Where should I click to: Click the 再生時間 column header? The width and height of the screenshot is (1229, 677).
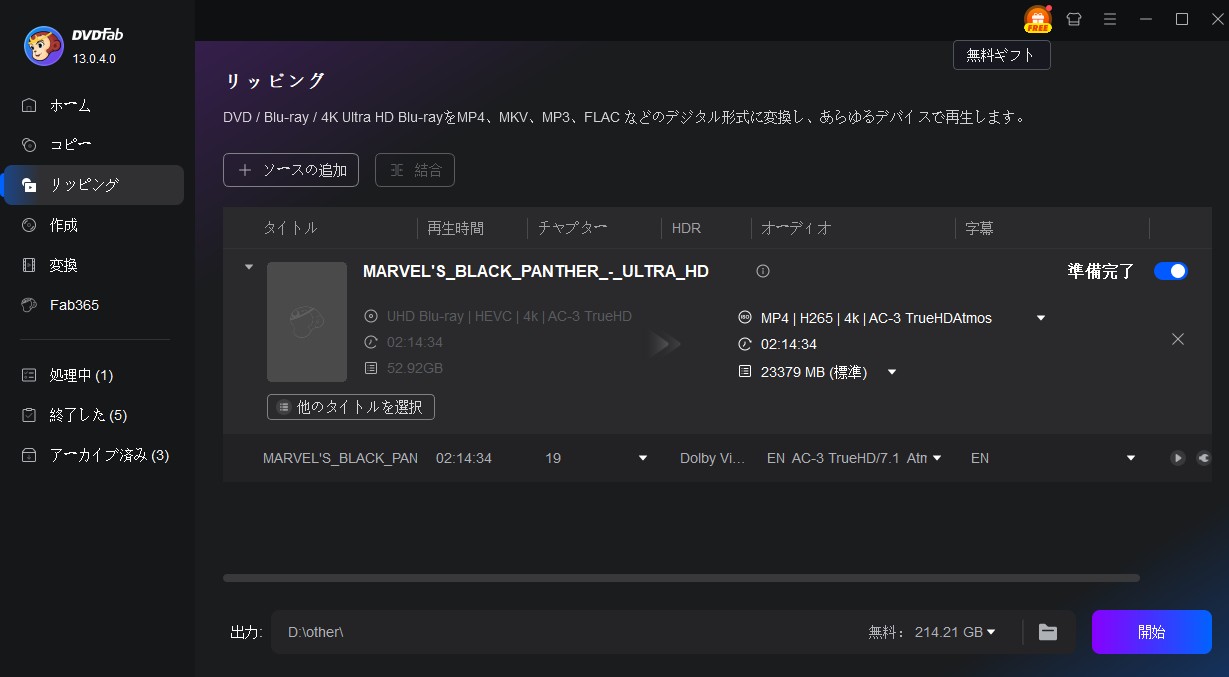pyautogui.click(x=456, y=228)
